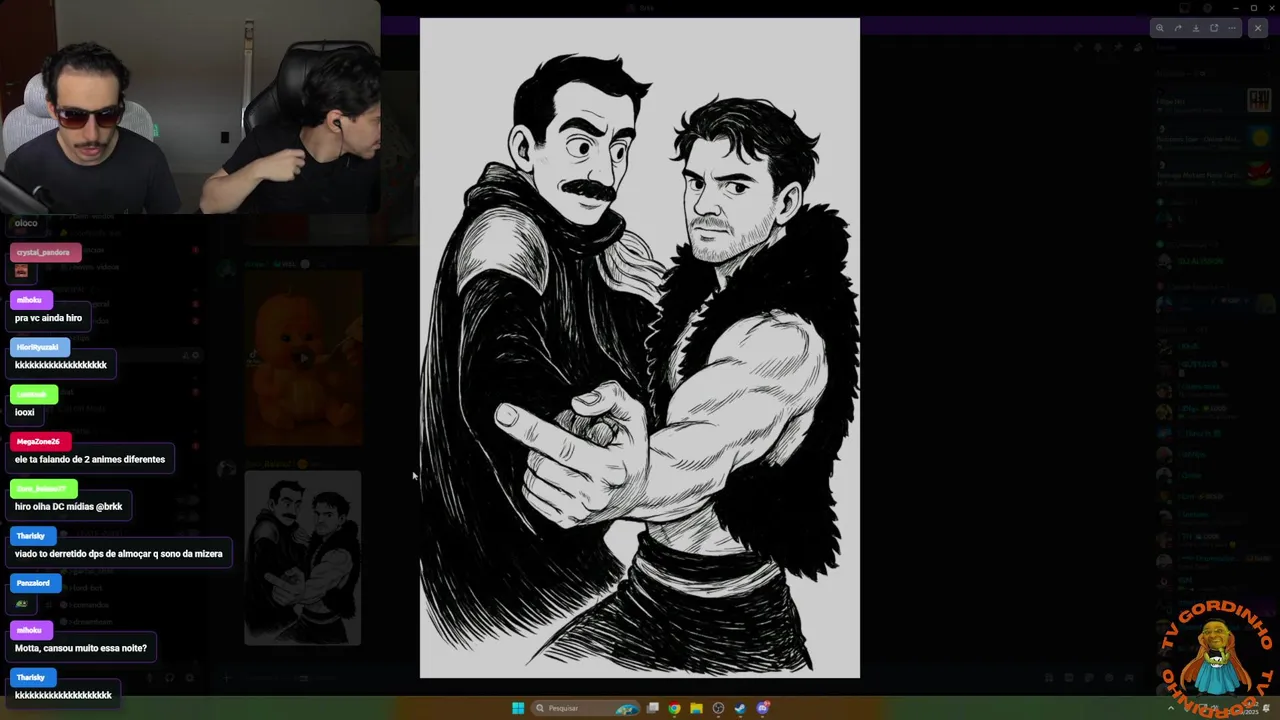Screen dimensions: 1280x720
Task: Open the three-dots more options menu
Action: [1232, 28]
